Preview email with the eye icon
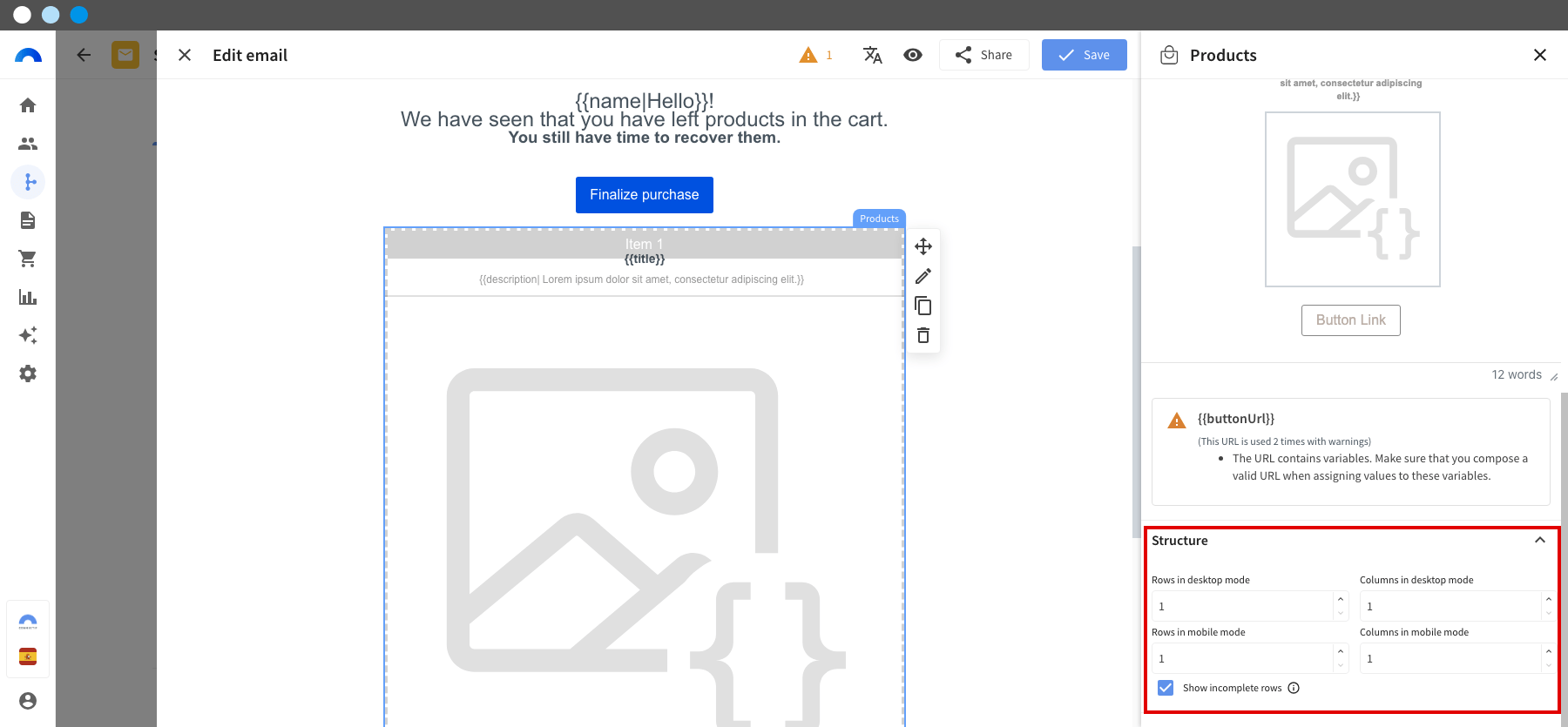The width and height of the screenshot is (1568, 727). [x=913, y=55]
